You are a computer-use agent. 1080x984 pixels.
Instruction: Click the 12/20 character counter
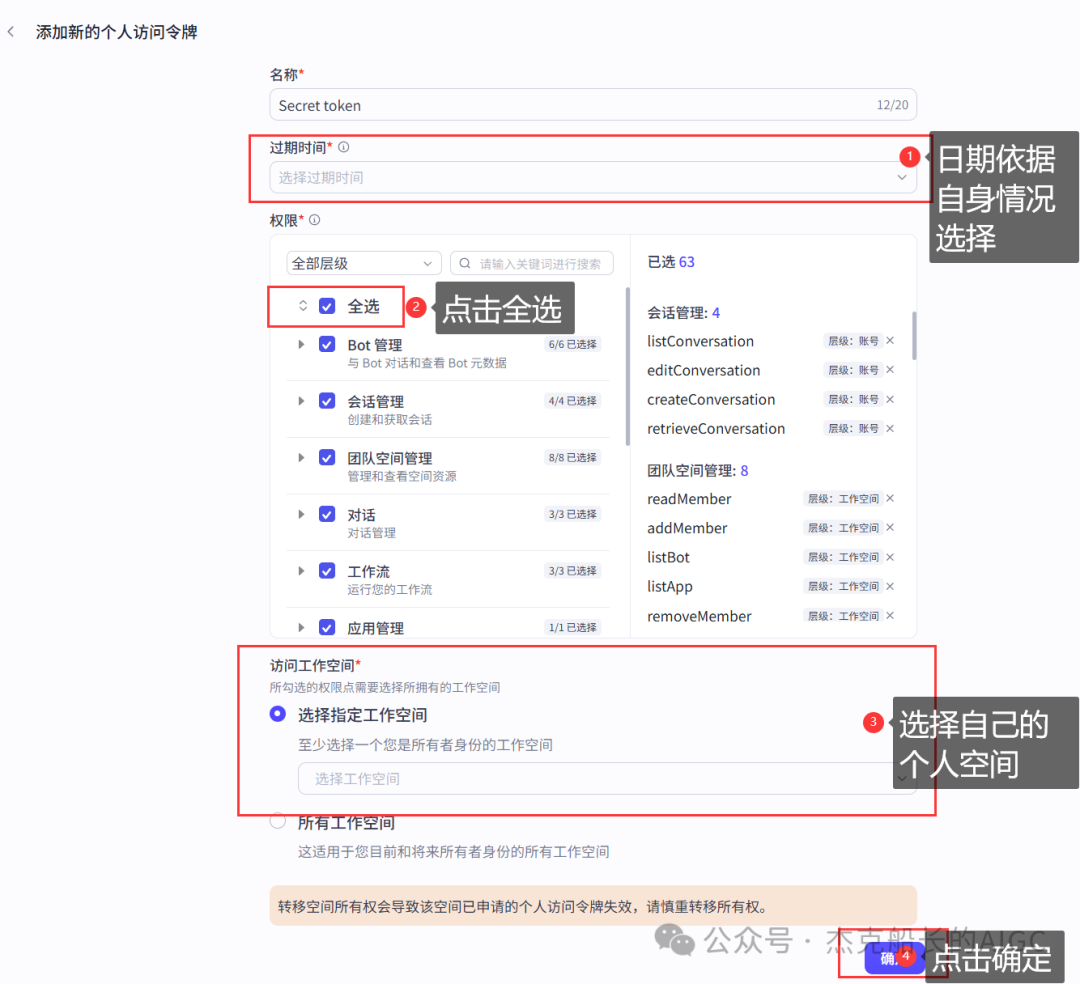pos(892,105)
